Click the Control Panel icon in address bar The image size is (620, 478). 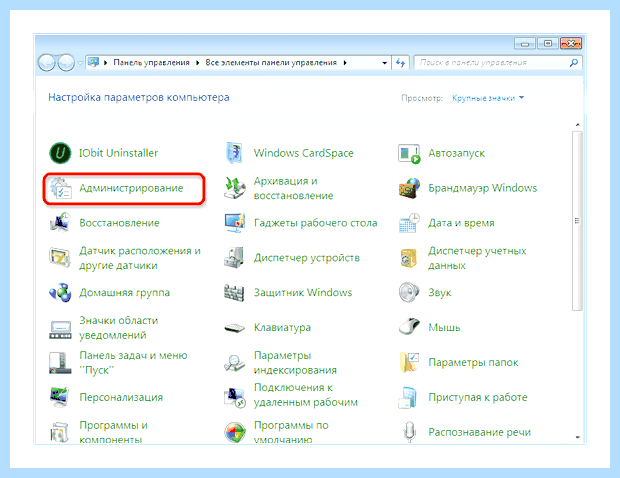click(93, 62)
